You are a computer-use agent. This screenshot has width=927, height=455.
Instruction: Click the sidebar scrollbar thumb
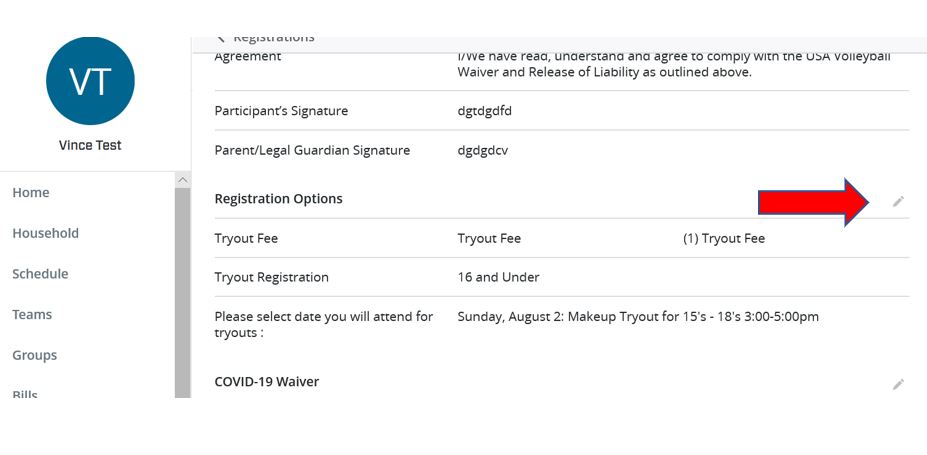(183, 292)
